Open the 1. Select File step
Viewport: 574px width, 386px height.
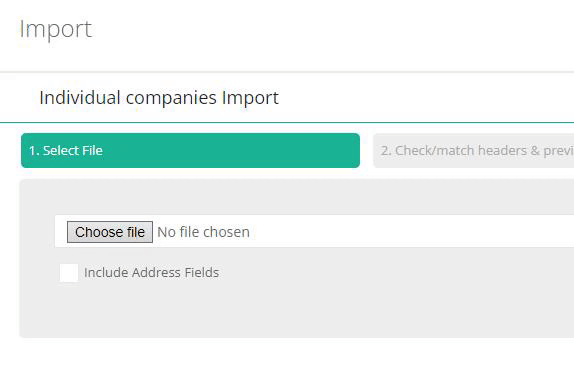tap(190, 151)
